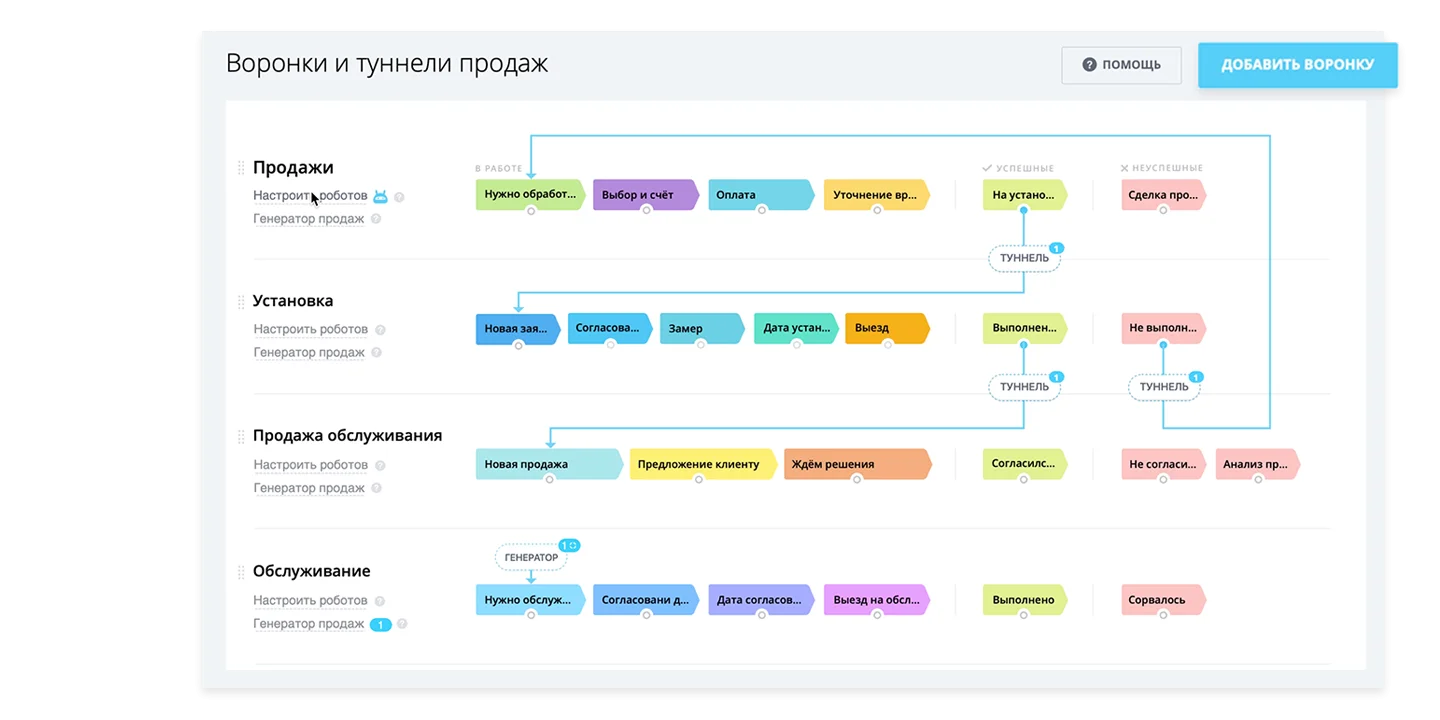This screenshot has width=1440, height=720.
Task: Click help icon beside Продажи Настроить роботов
Action: pyautogui.click(x=399, y=197)
